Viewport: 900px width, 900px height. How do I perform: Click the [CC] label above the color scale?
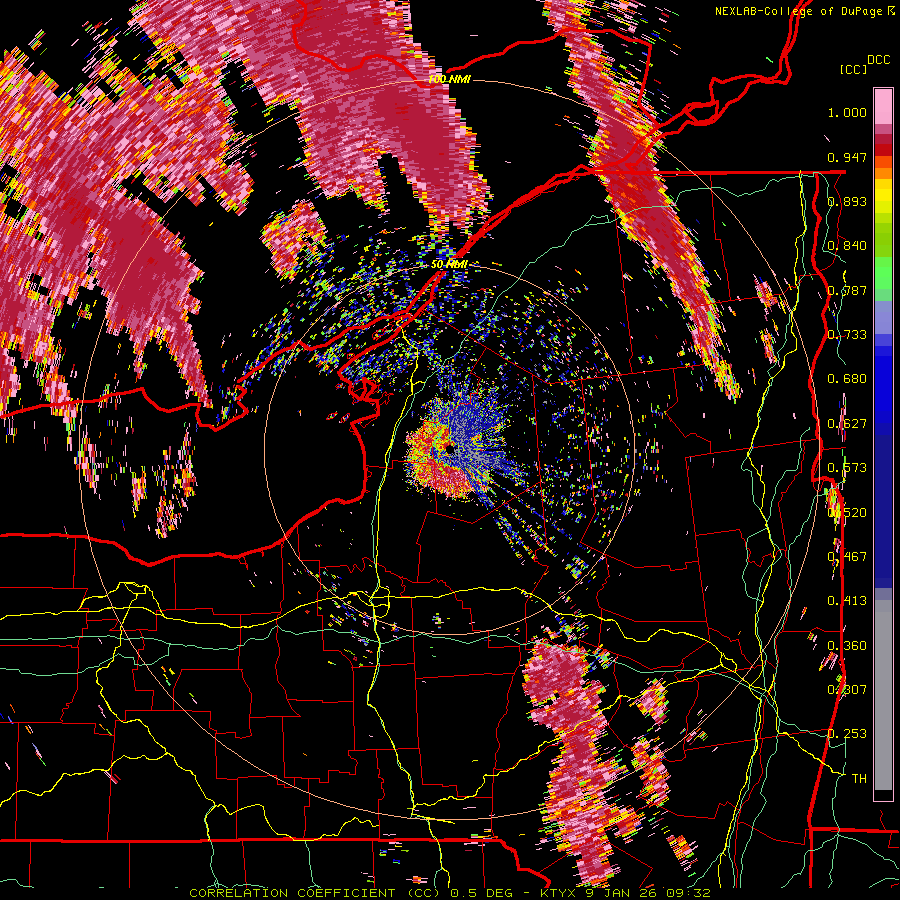coord(853,69)
